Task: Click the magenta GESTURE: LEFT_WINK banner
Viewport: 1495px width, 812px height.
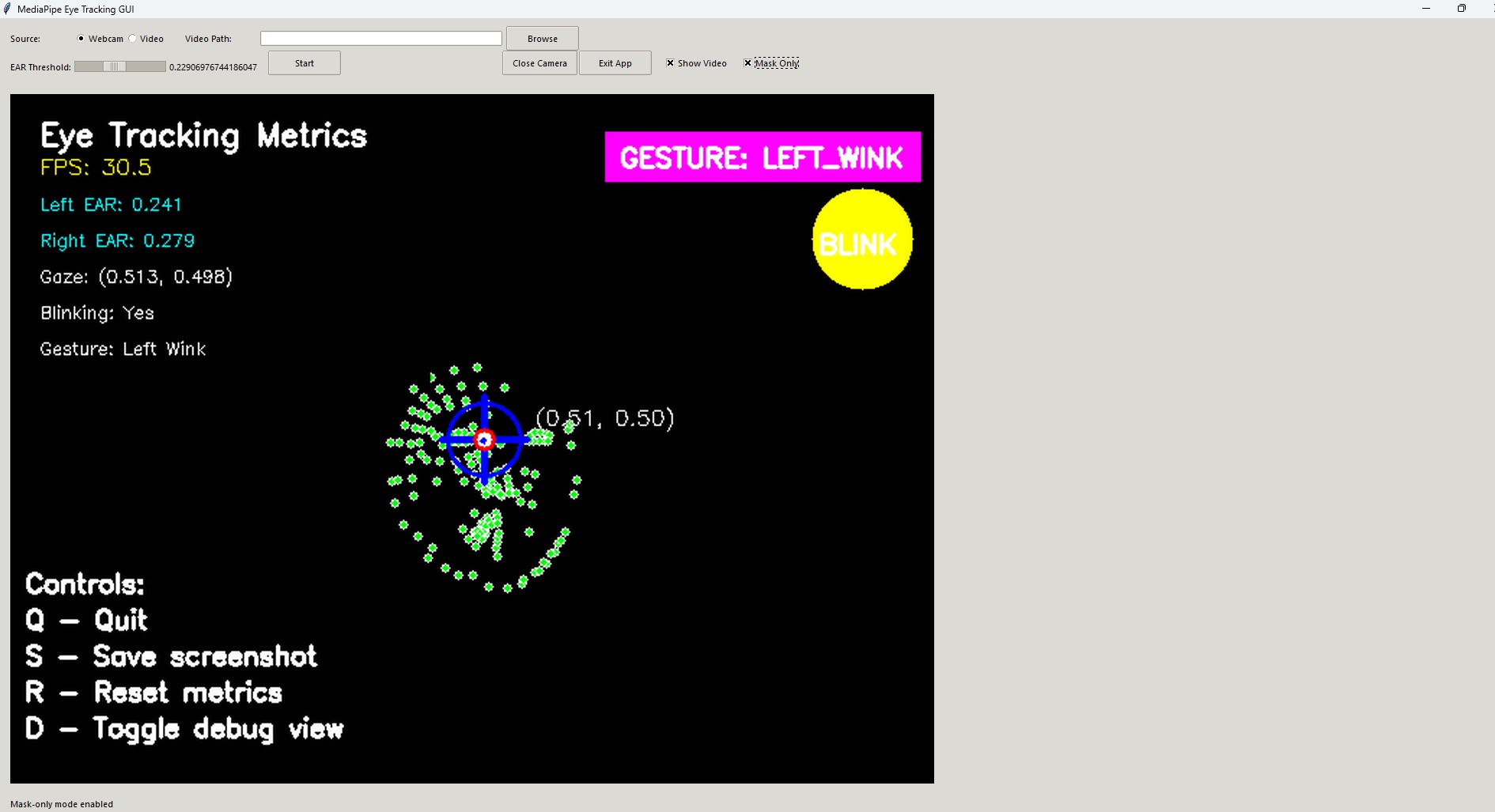Action: point(763,157)
